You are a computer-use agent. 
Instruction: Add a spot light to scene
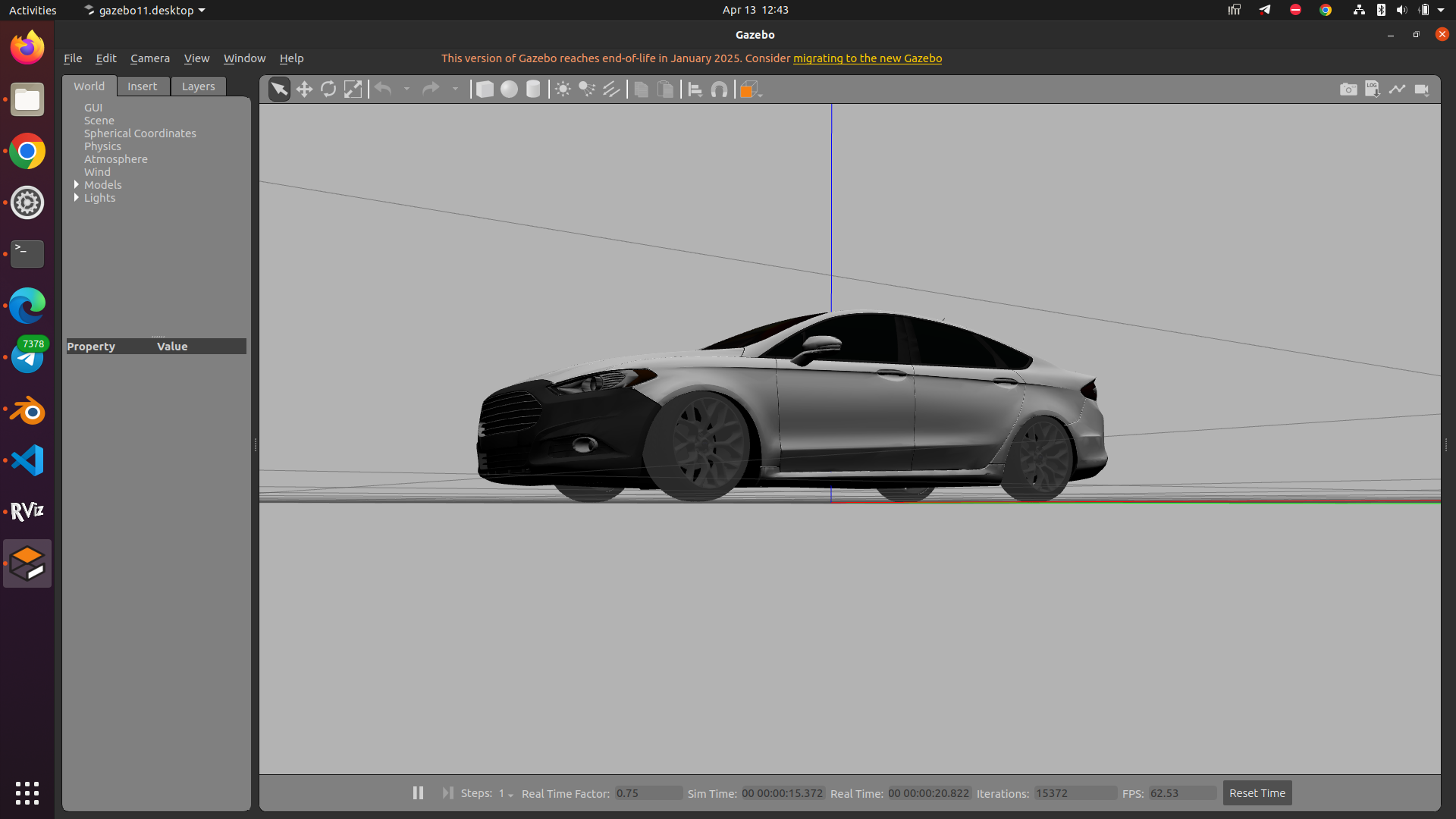(x=587, y=89)
